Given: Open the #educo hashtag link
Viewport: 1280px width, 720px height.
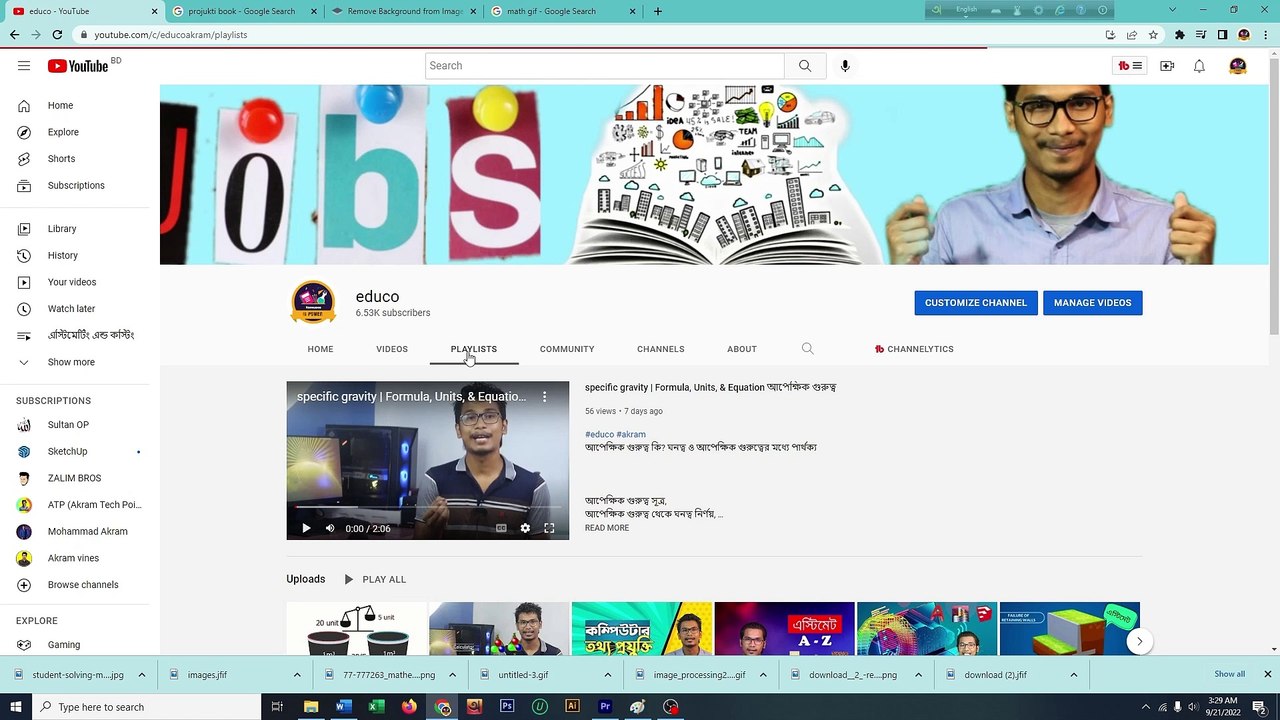Looking at the screenshot, I should click(x=599, y=435).
